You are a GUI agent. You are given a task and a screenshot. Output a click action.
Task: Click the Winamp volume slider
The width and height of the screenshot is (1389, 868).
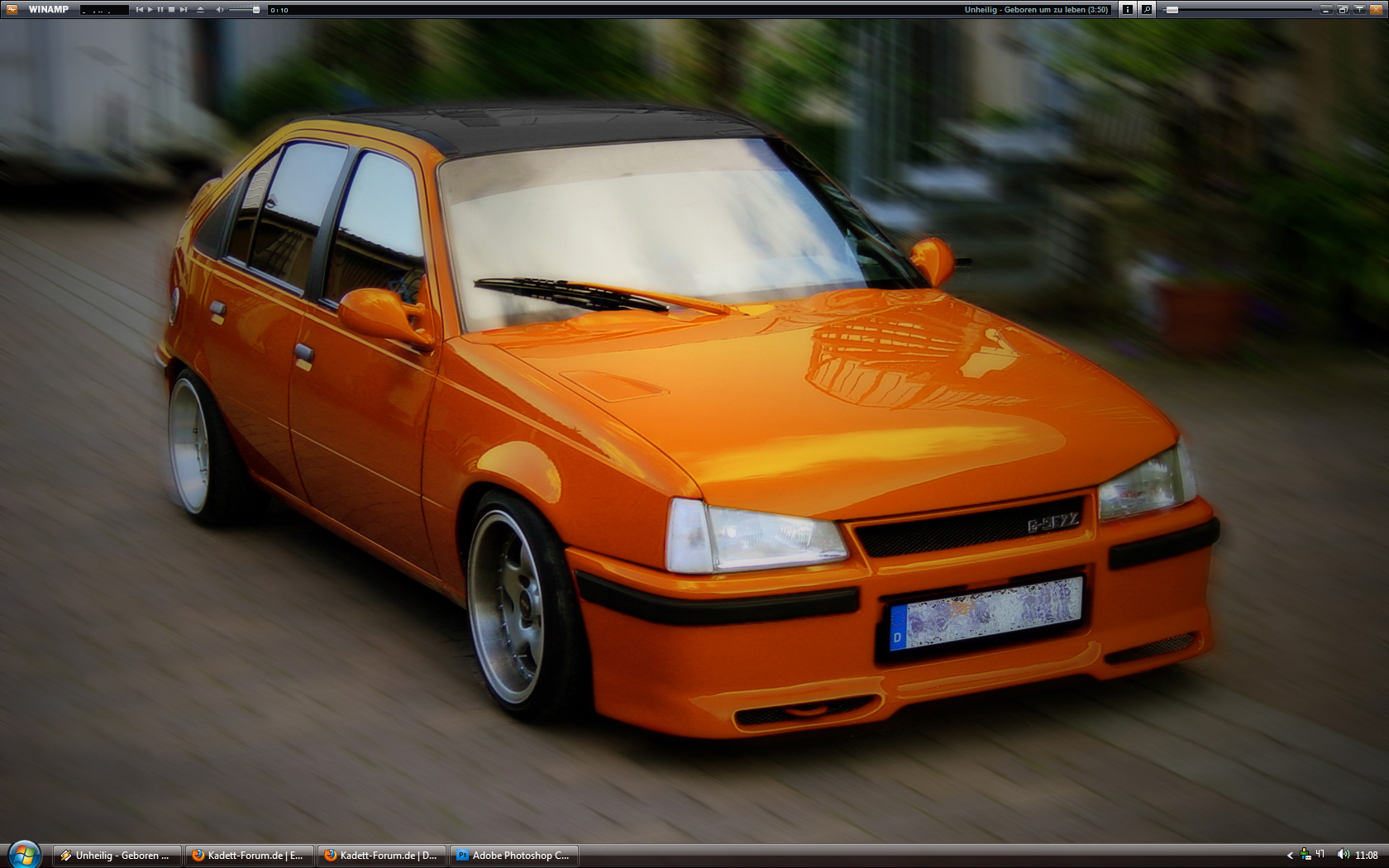244,10
